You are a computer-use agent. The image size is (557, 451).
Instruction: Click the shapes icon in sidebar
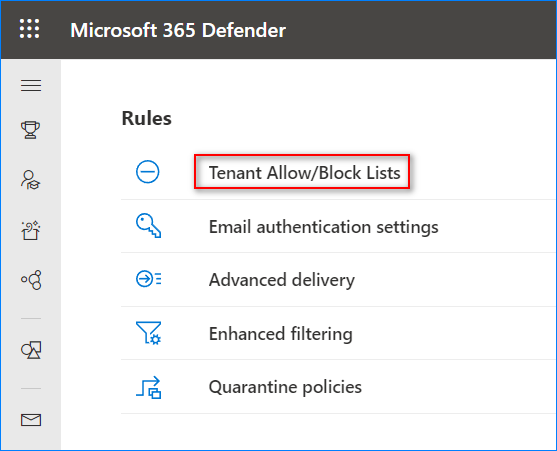tap(31, 350)
